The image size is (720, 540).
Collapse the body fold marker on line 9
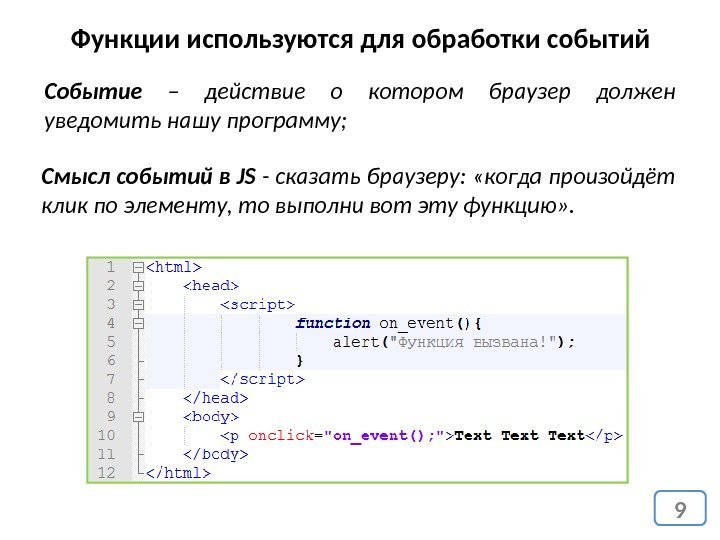point(138,417)
